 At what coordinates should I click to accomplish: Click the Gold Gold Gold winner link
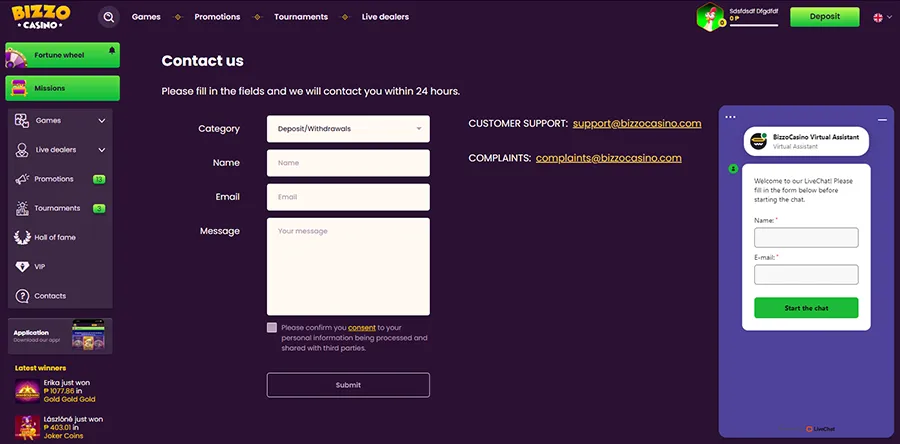69,399
